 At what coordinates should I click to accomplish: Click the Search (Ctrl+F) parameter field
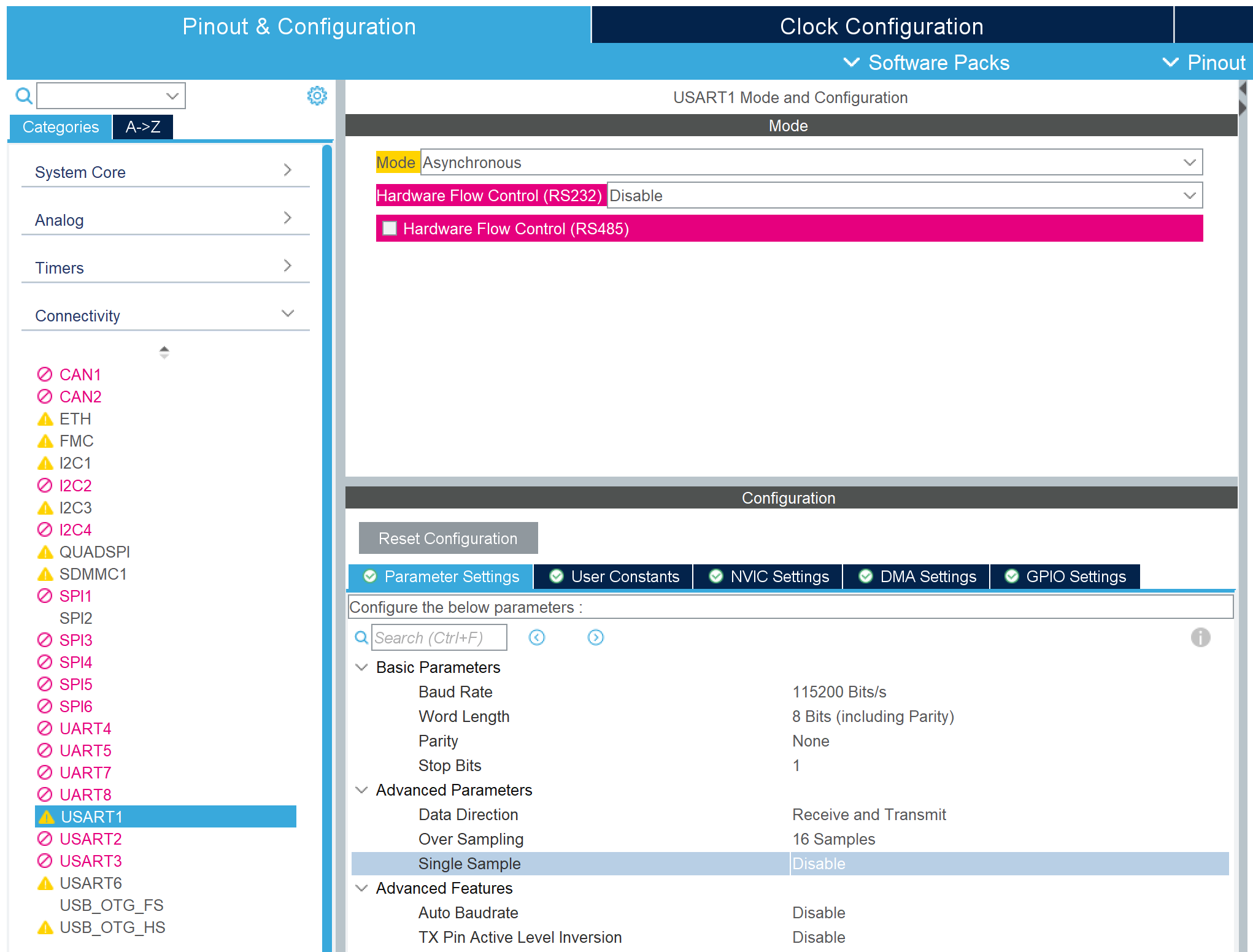(x=439, y=637)
